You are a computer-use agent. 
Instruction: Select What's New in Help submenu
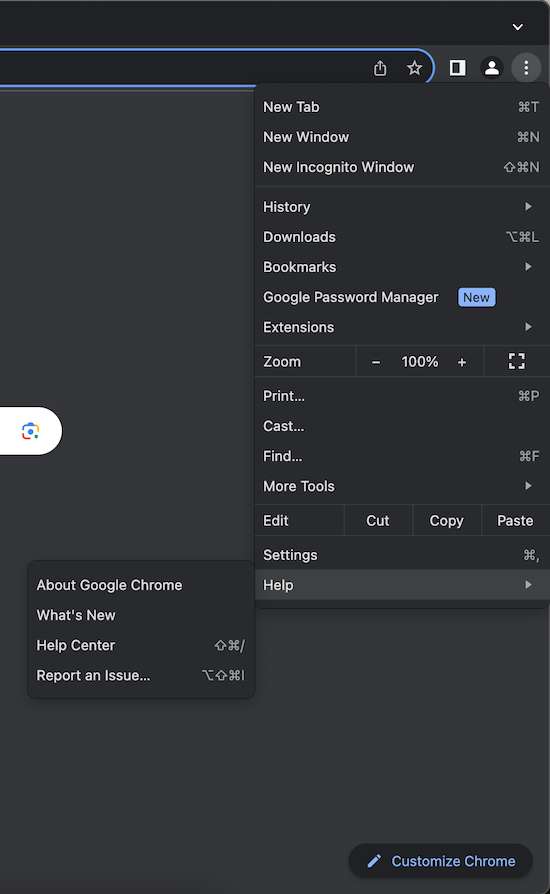pyautogui.click(x=141, y=615)
